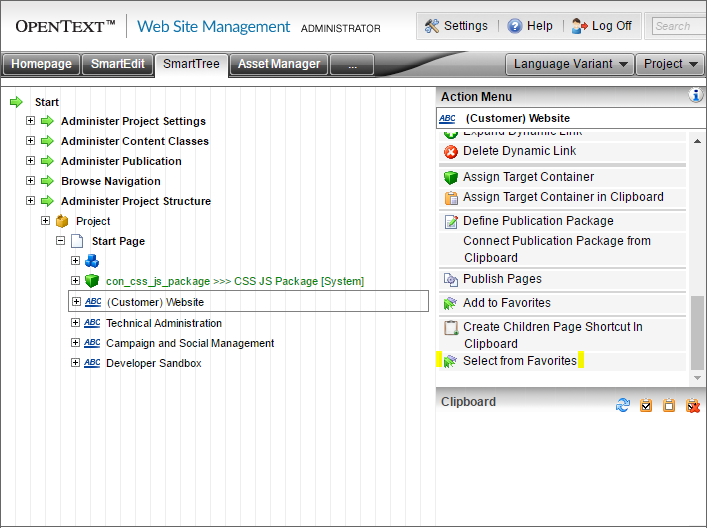Click the Create Children Page Shortcut clipboard icon

(450, 327)
